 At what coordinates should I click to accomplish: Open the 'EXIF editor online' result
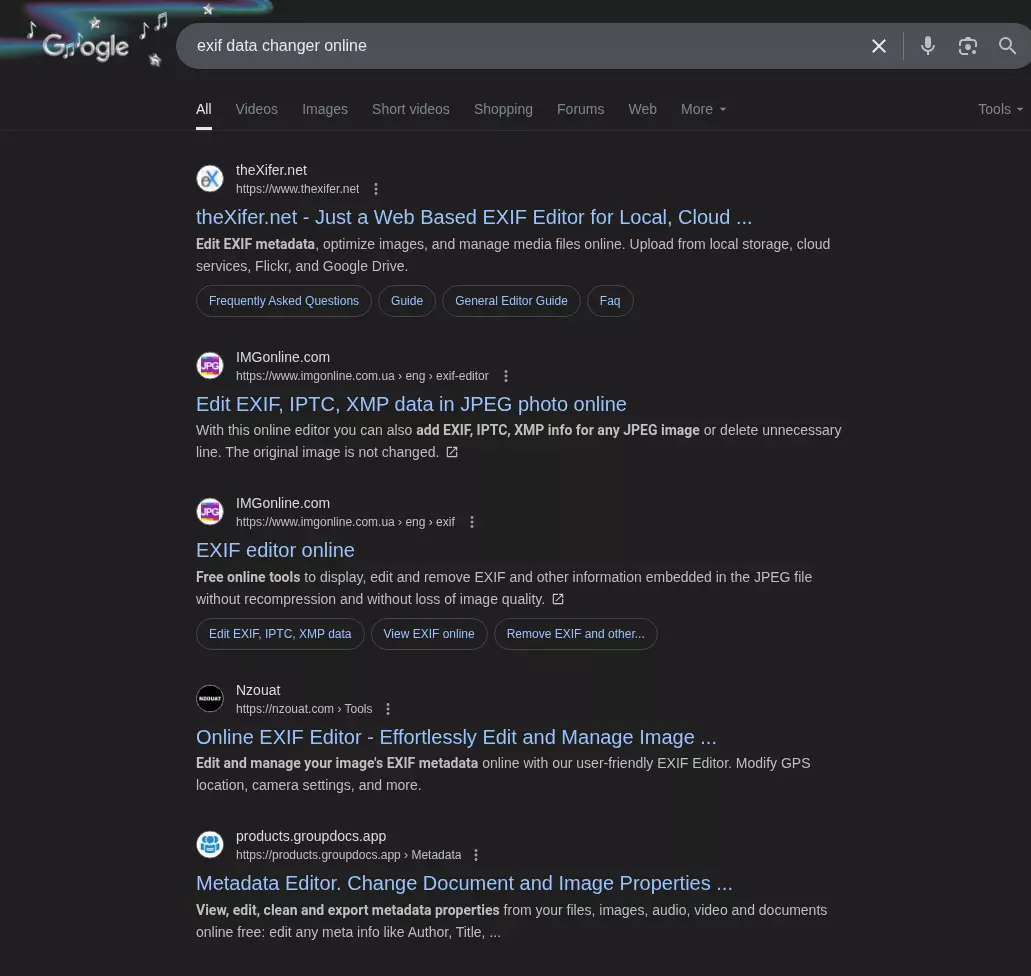pos(275,550)
